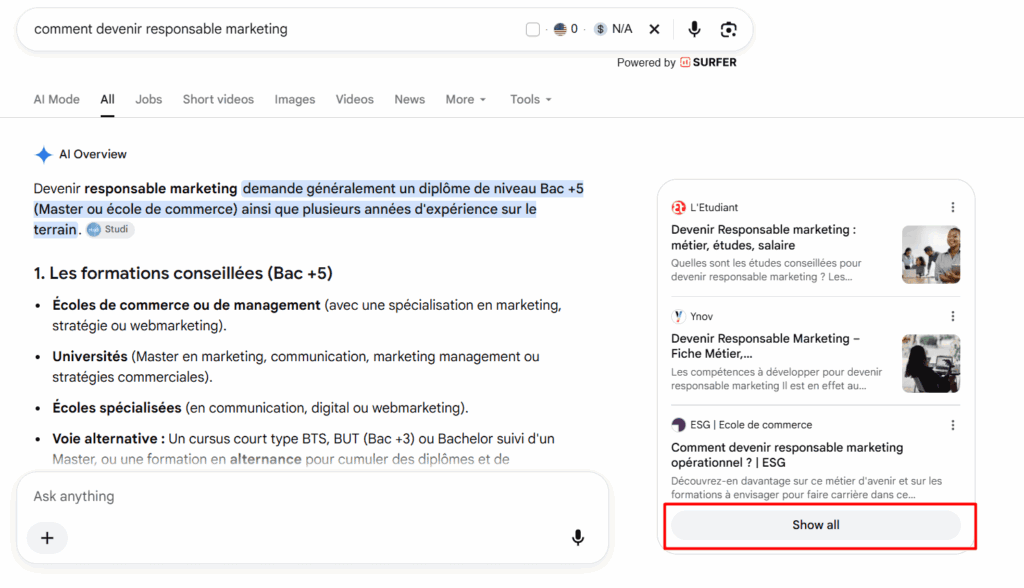
Task: Open Ynov Fiche Métier article
Action: pos(765,346)
